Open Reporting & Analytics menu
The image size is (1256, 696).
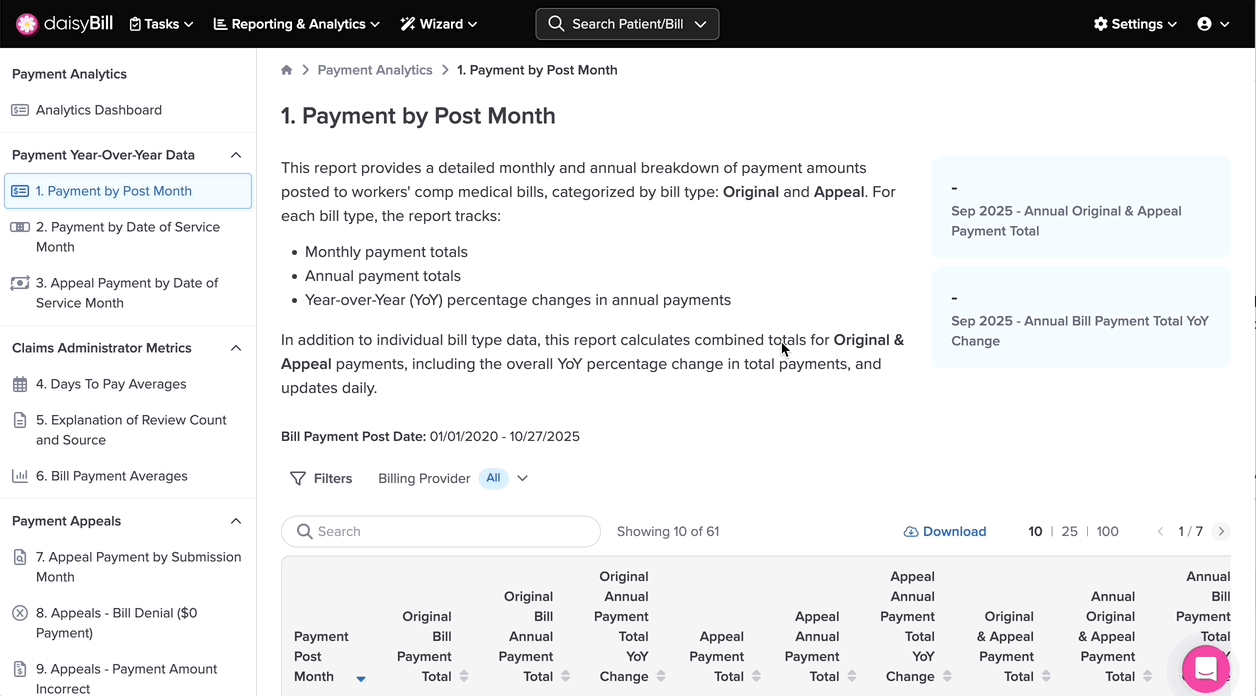[296, 24]
